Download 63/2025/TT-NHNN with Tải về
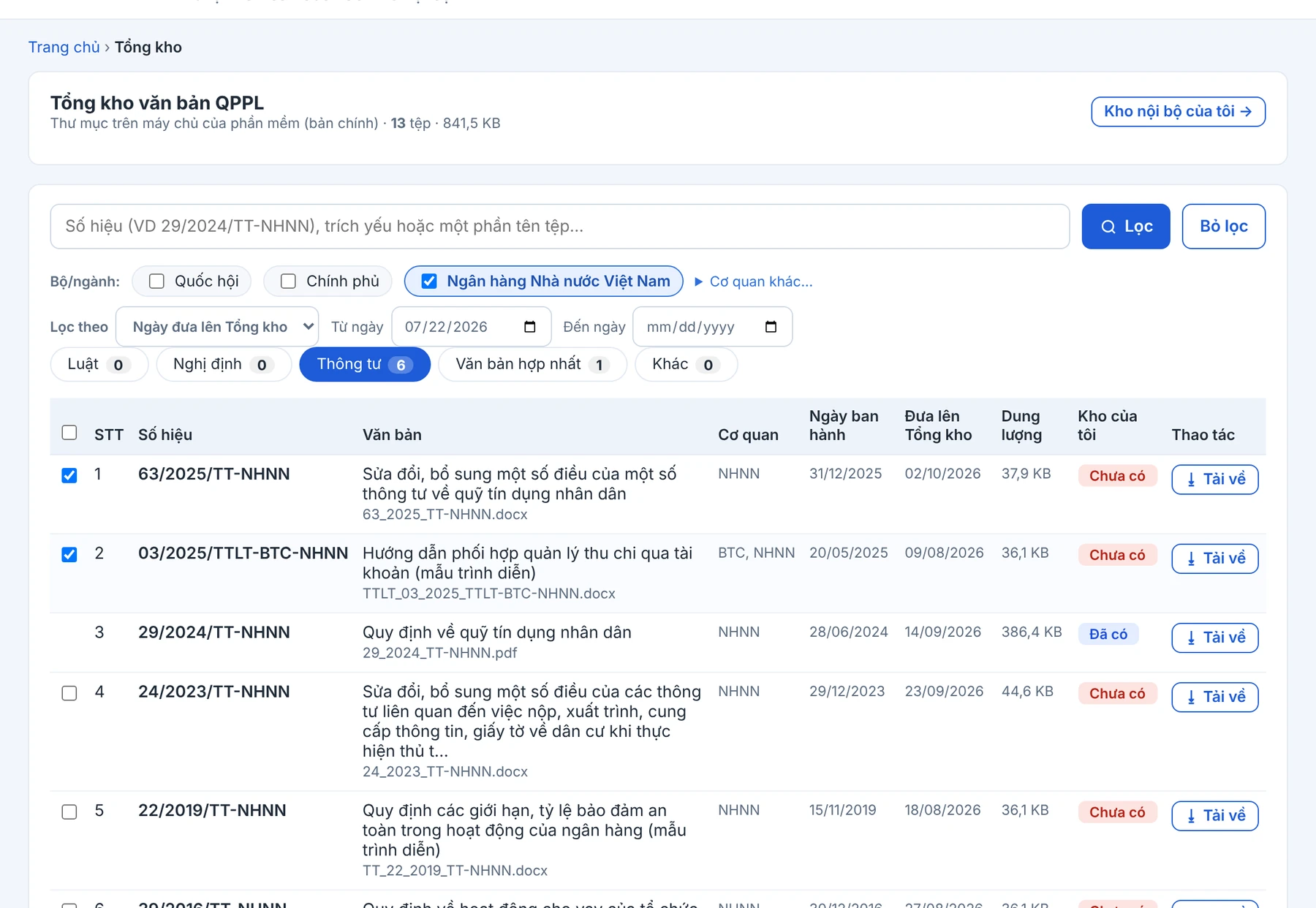The height and width of the screenshot is (908, 1316). click(x=1215, y=480)
